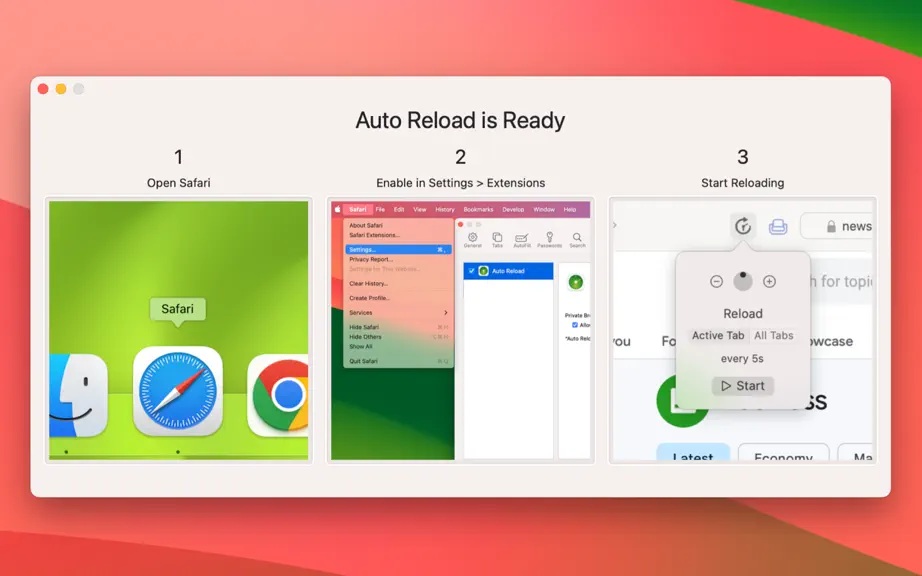Enable the Auto Reload extension checkbox
Viewport: 922px width, 576px height.
click(471, 271)
